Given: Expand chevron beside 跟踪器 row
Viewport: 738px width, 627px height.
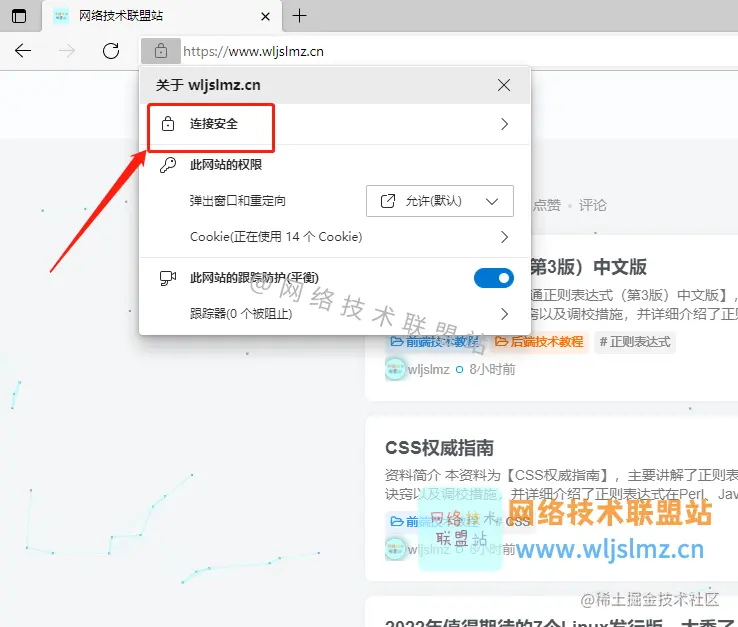Looking at the screenshot, I should 505,314.
